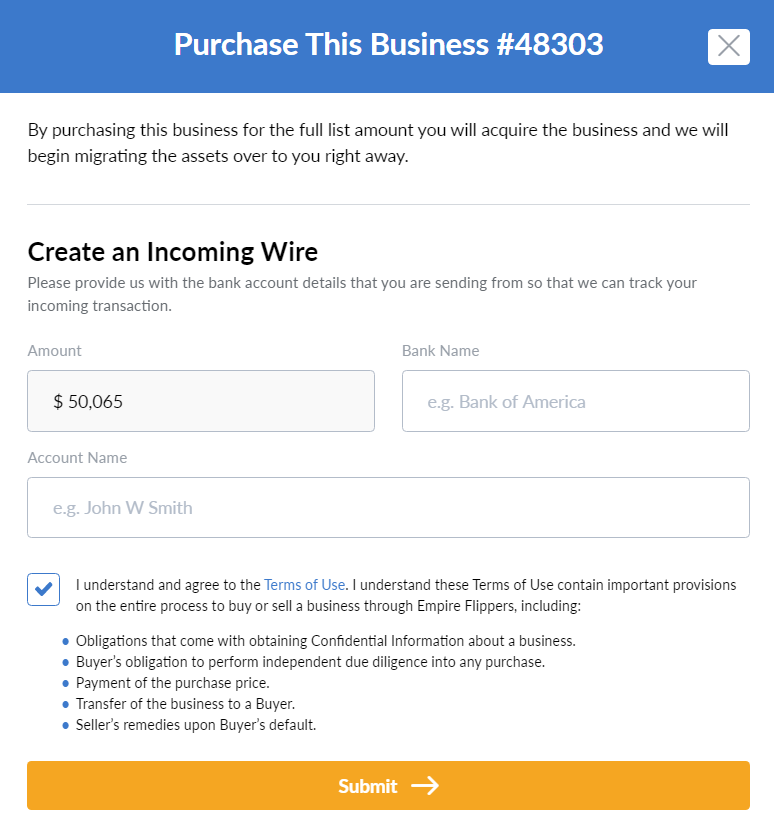This screenshot has height=813, width=774.
Task: Select the Account Name input field
Action: pos(388,507)
